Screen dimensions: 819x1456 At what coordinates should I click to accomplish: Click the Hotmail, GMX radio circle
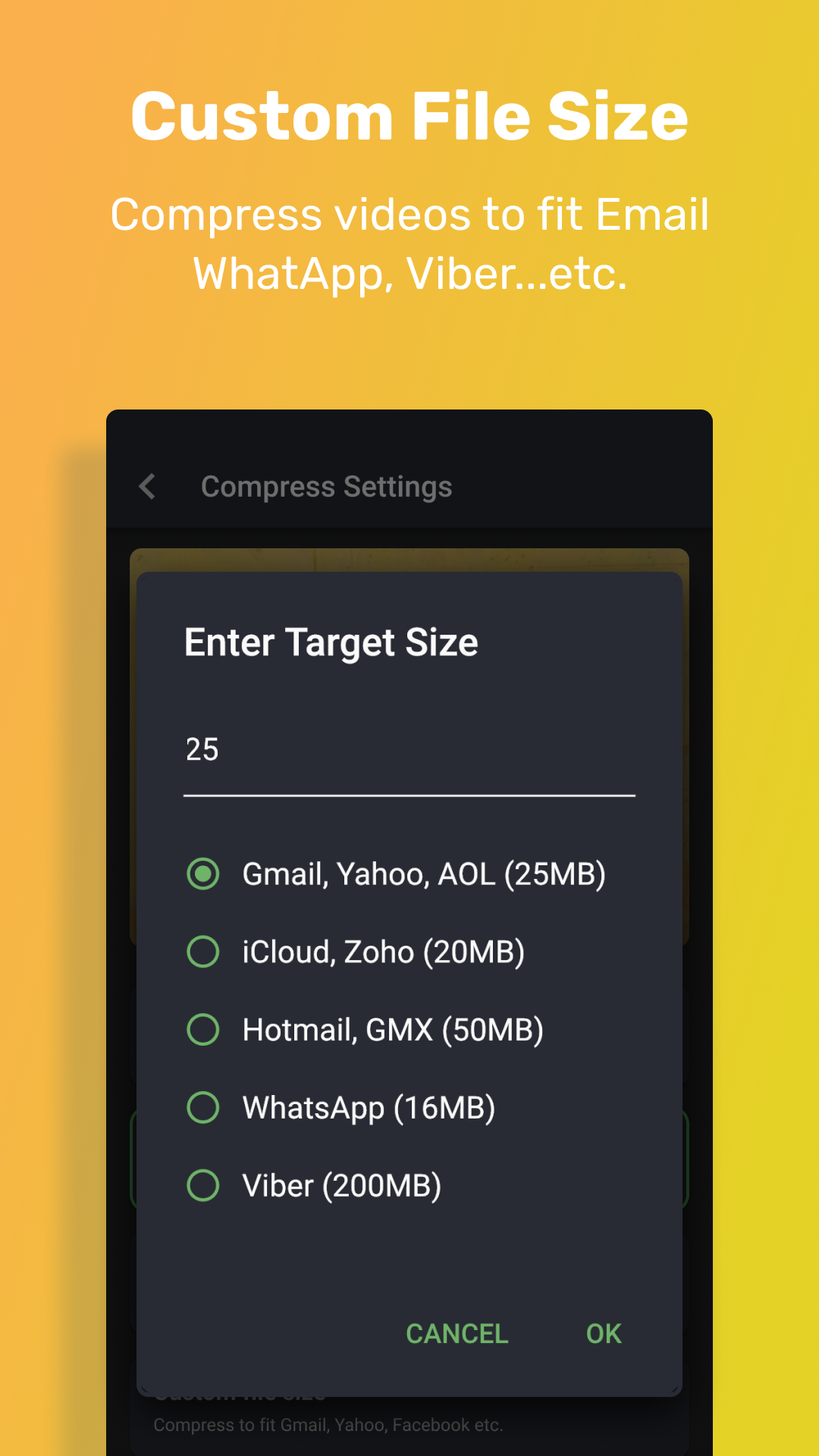coord(202,1029)
